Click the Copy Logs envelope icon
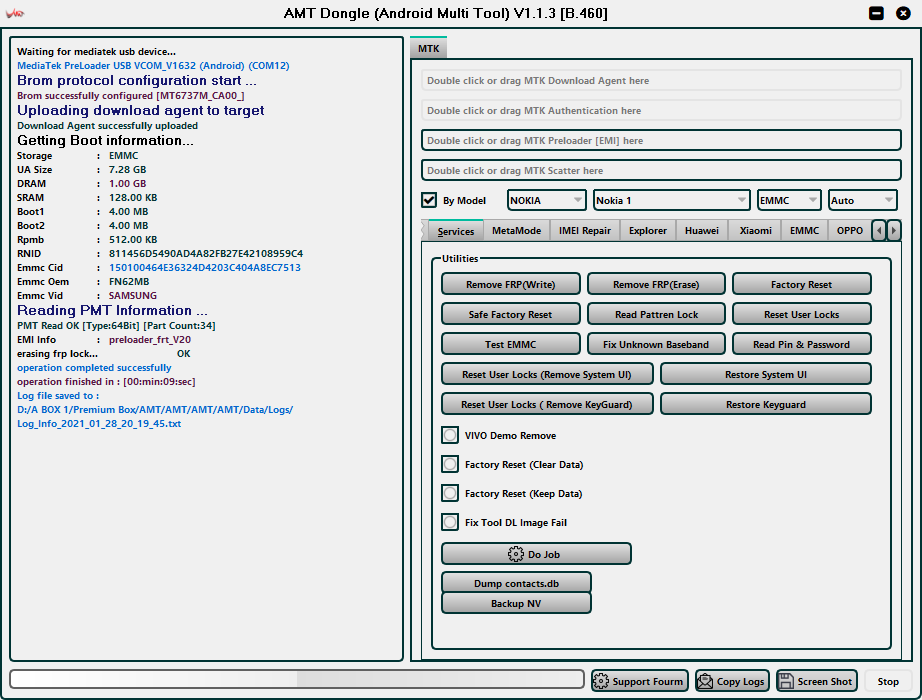The width and height of the screenshot is (922, 700). (704, 681)
